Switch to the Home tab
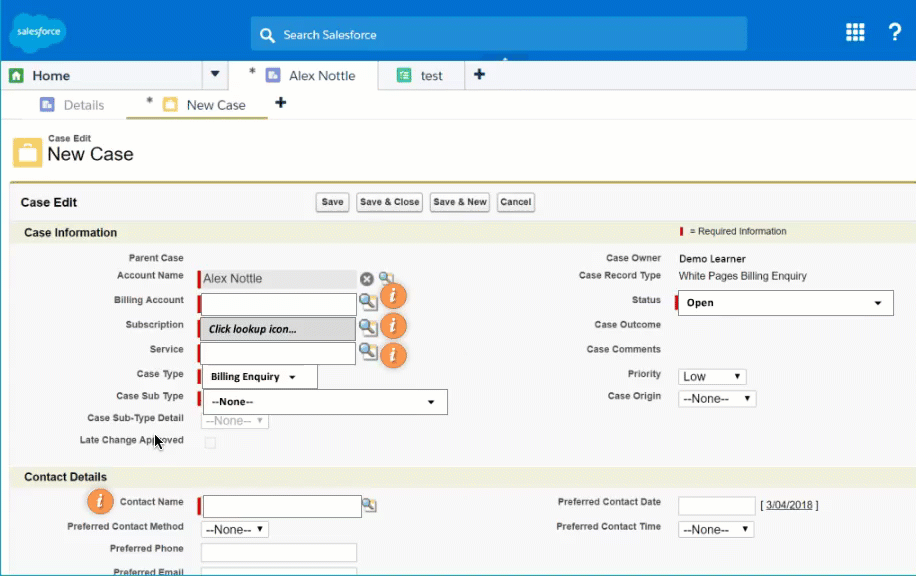 click(x=51, y=75)
